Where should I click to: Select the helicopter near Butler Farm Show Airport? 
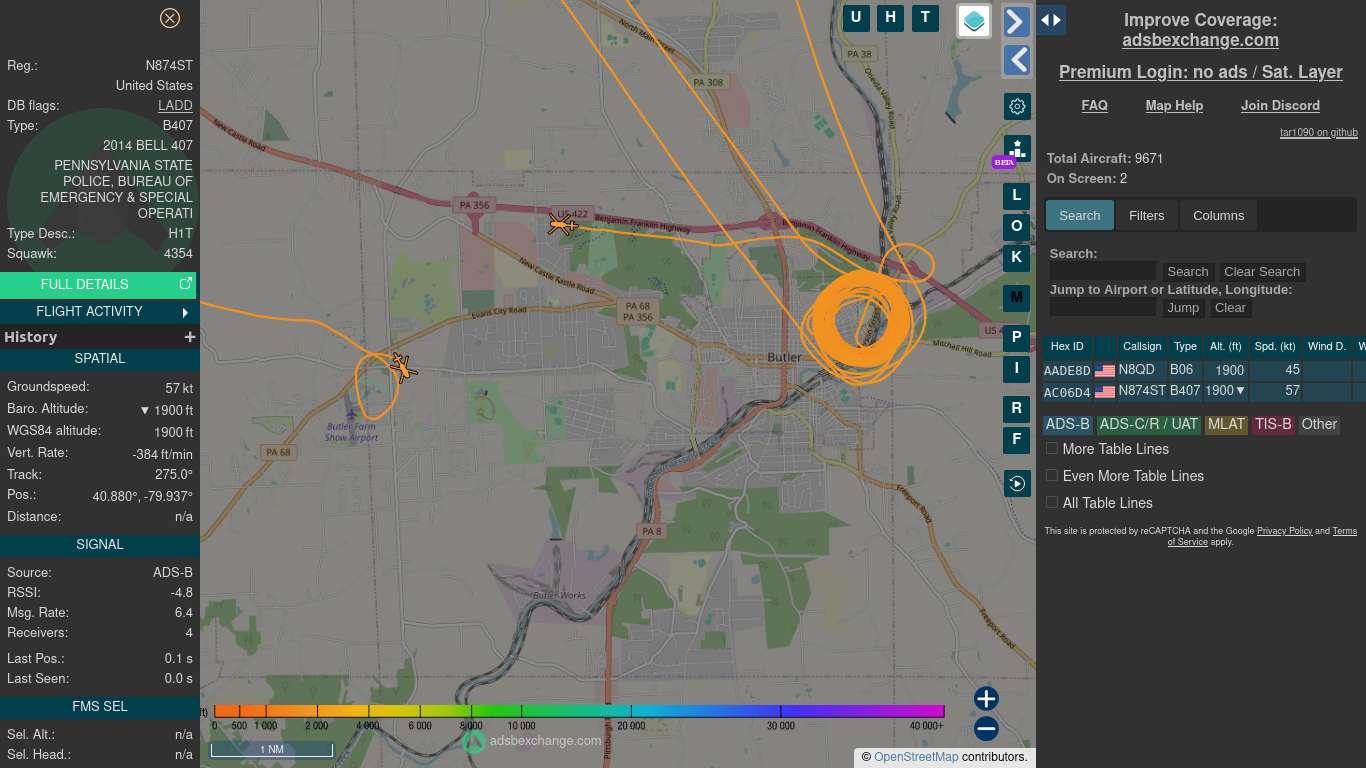click(x=403, y=368)
